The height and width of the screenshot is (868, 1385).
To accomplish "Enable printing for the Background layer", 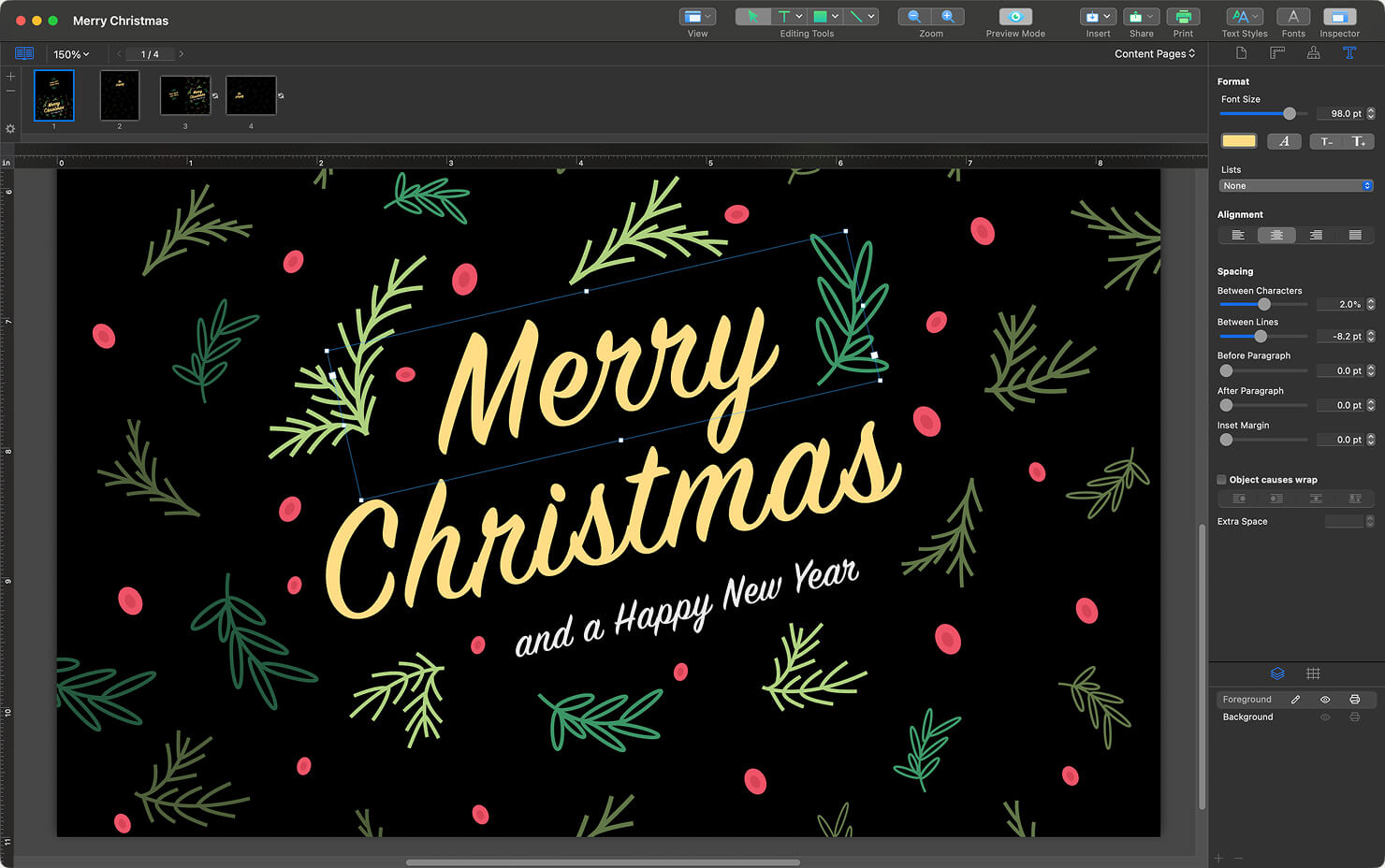I will click(x=1355, y=716).
